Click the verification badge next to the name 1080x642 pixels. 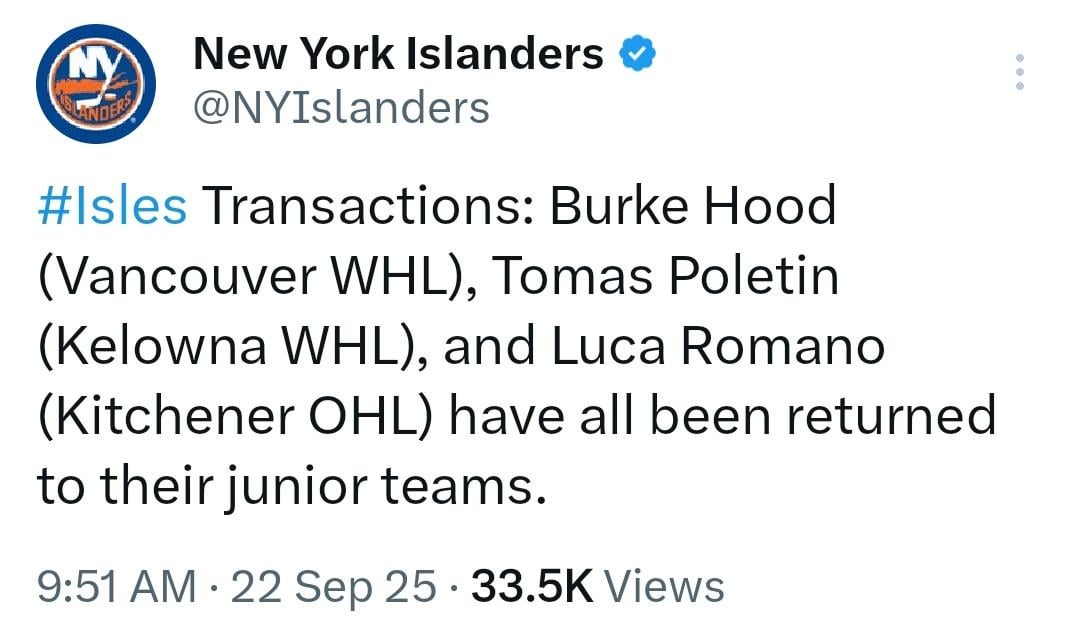pos(639,53)
